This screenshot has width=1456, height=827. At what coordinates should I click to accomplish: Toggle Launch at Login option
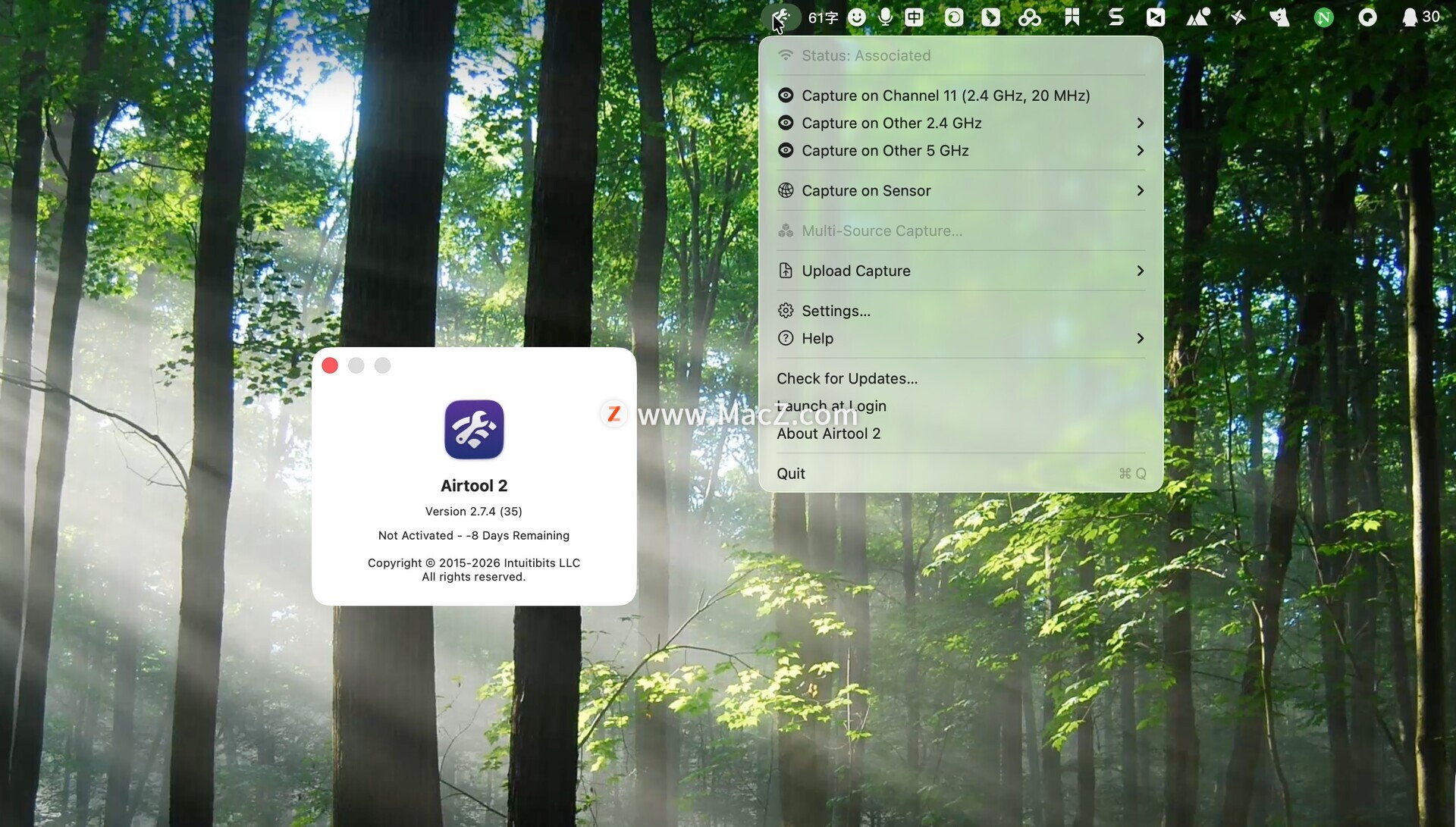[x=831, y=406]
